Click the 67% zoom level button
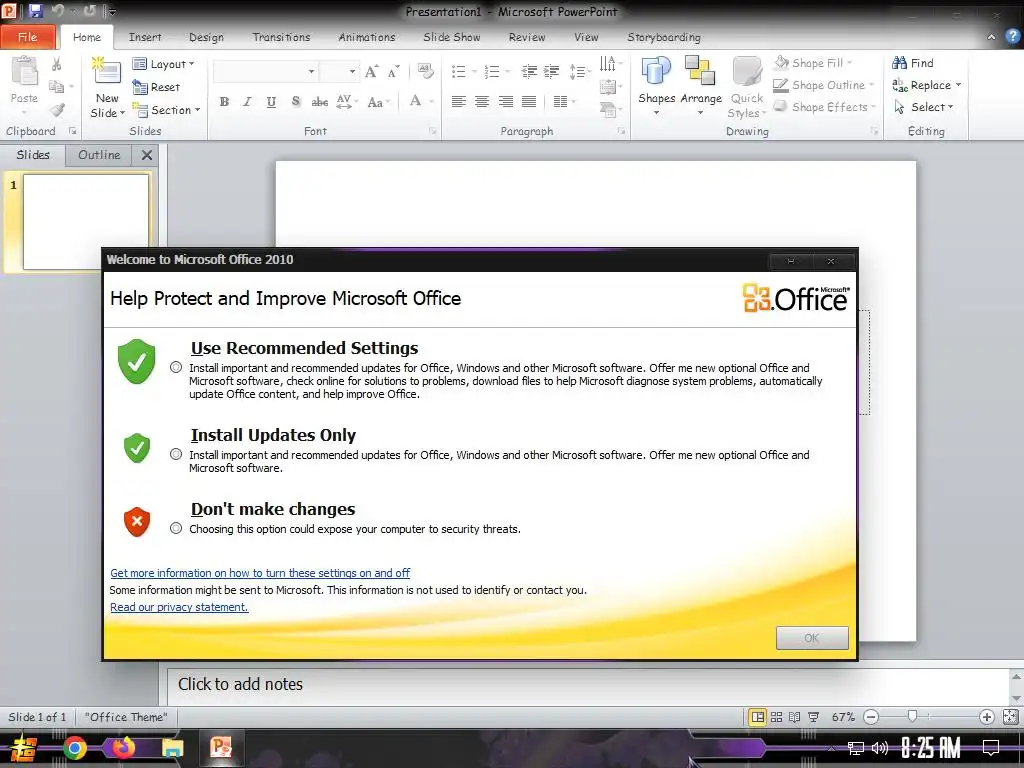The image size is (1024, 768). [x=843, y=717]
